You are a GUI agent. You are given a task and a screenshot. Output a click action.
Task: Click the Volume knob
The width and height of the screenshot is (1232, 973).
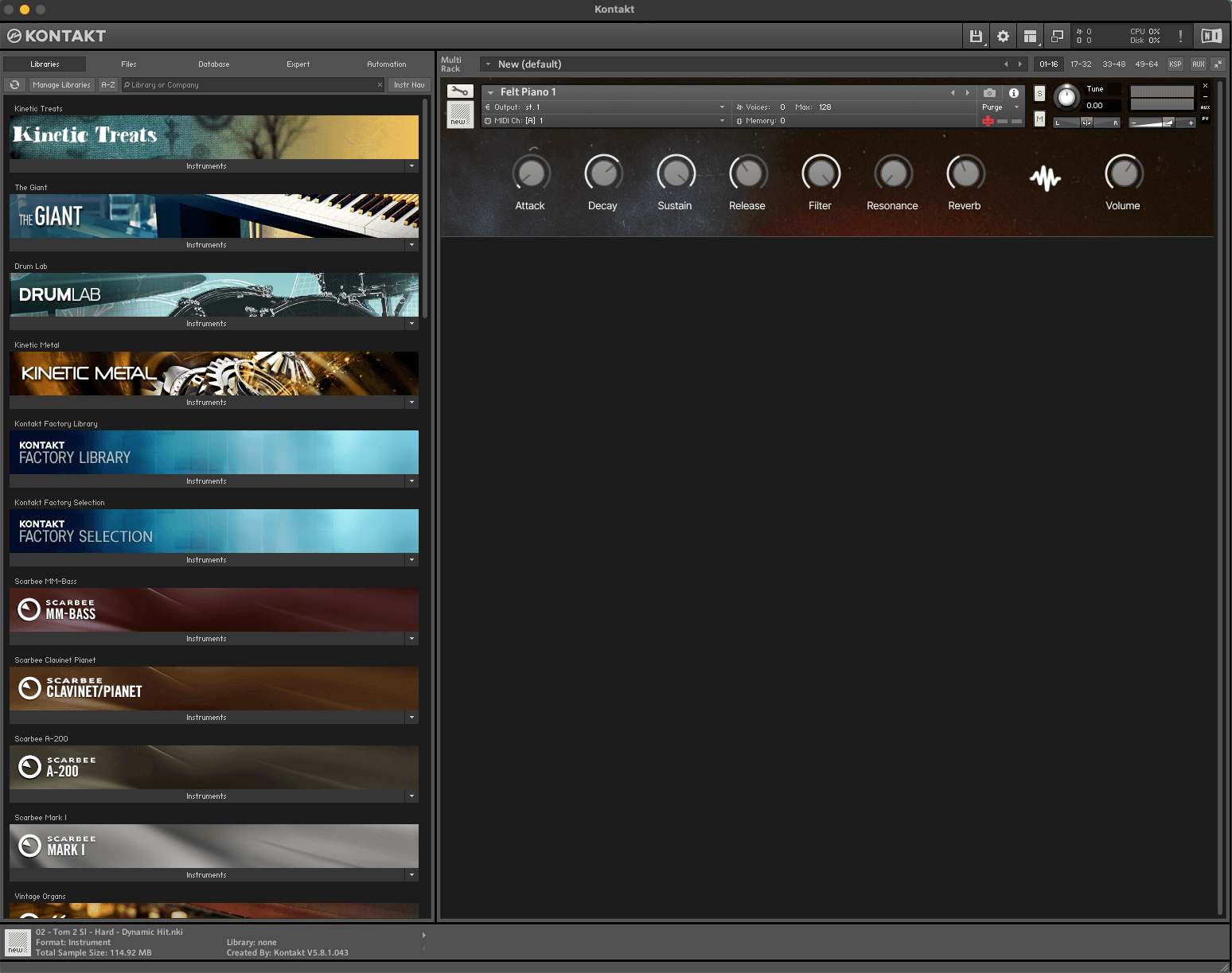tap(1124, 173)
